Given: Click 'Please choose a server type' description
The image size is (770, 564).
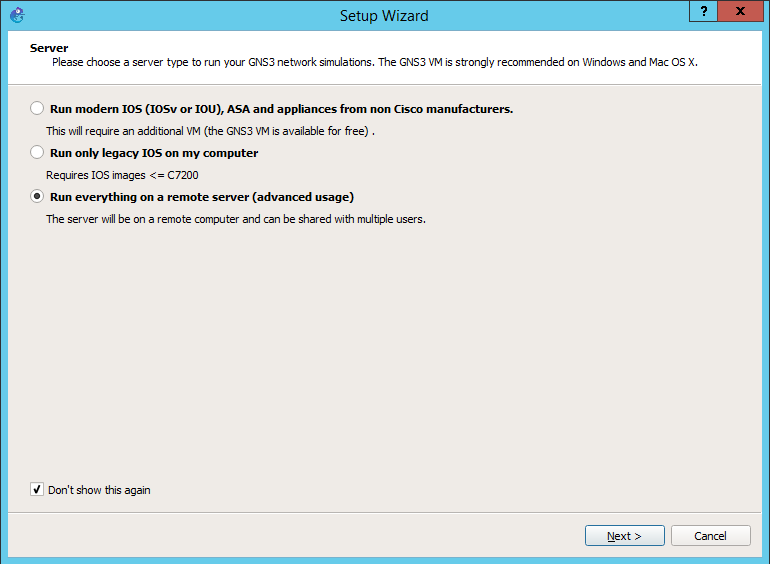Looking at the screenshot, I should (375, 62).
